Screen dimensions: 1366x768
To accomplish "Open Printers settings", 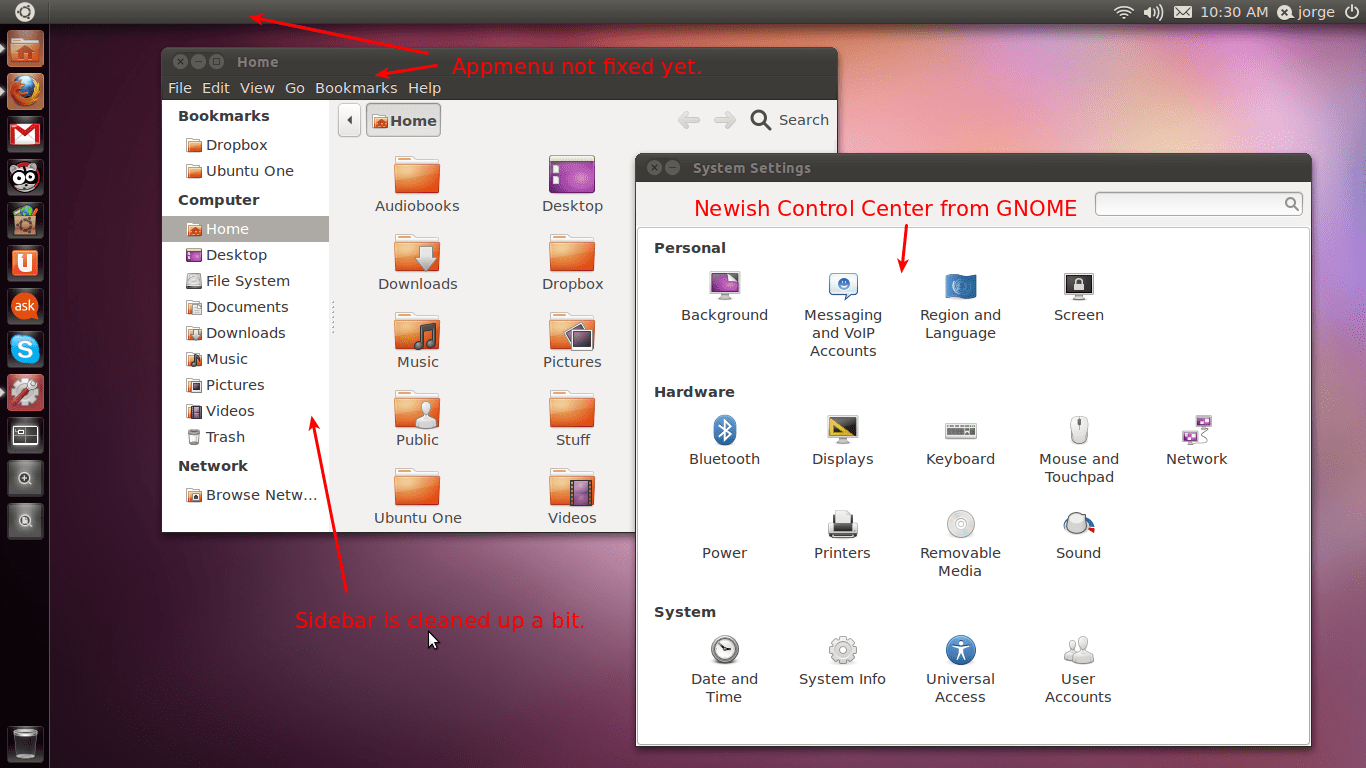I will [x=842, y=535].
